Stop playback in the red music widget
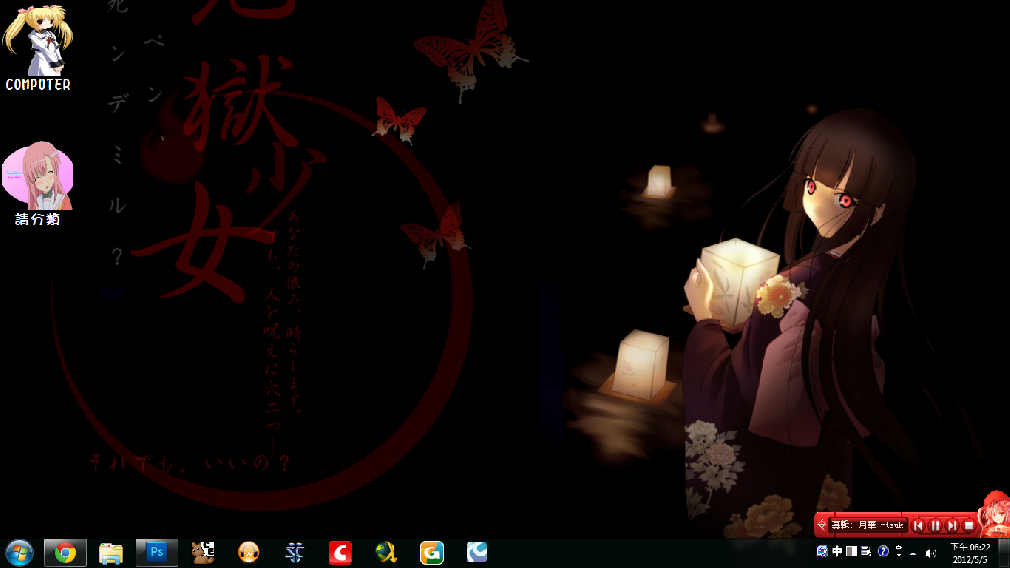1010x568 pixels. [x=969, y=525]
